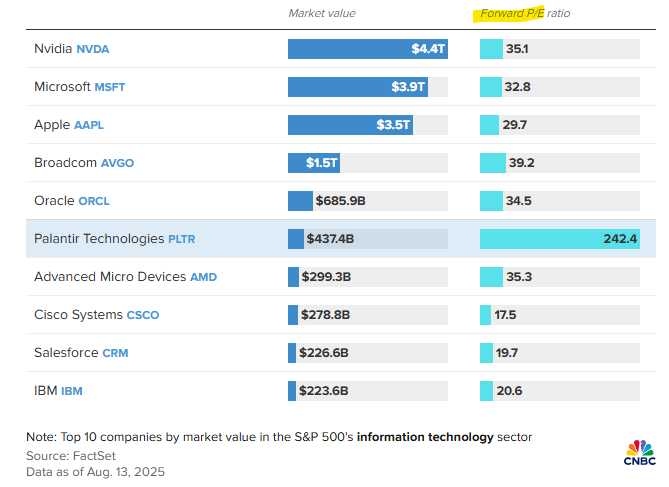Select the CSCO ticker link

142,315
